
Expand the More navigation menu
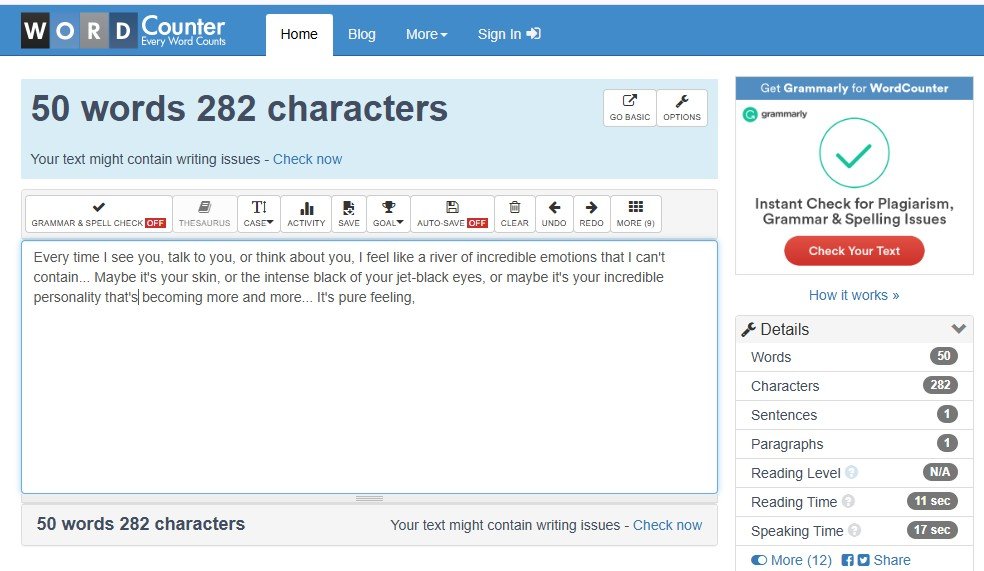point(426,35)
